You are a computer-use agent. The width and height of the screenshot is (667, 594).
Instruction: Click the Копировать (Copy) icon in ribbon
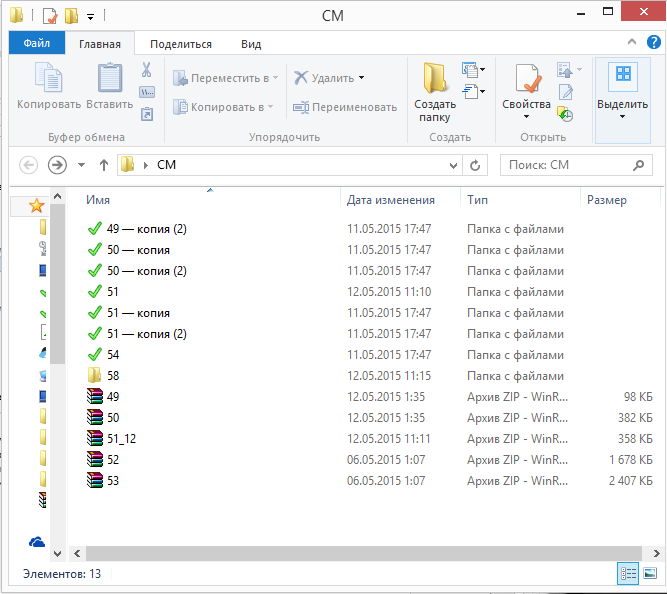tap(48, 80)
